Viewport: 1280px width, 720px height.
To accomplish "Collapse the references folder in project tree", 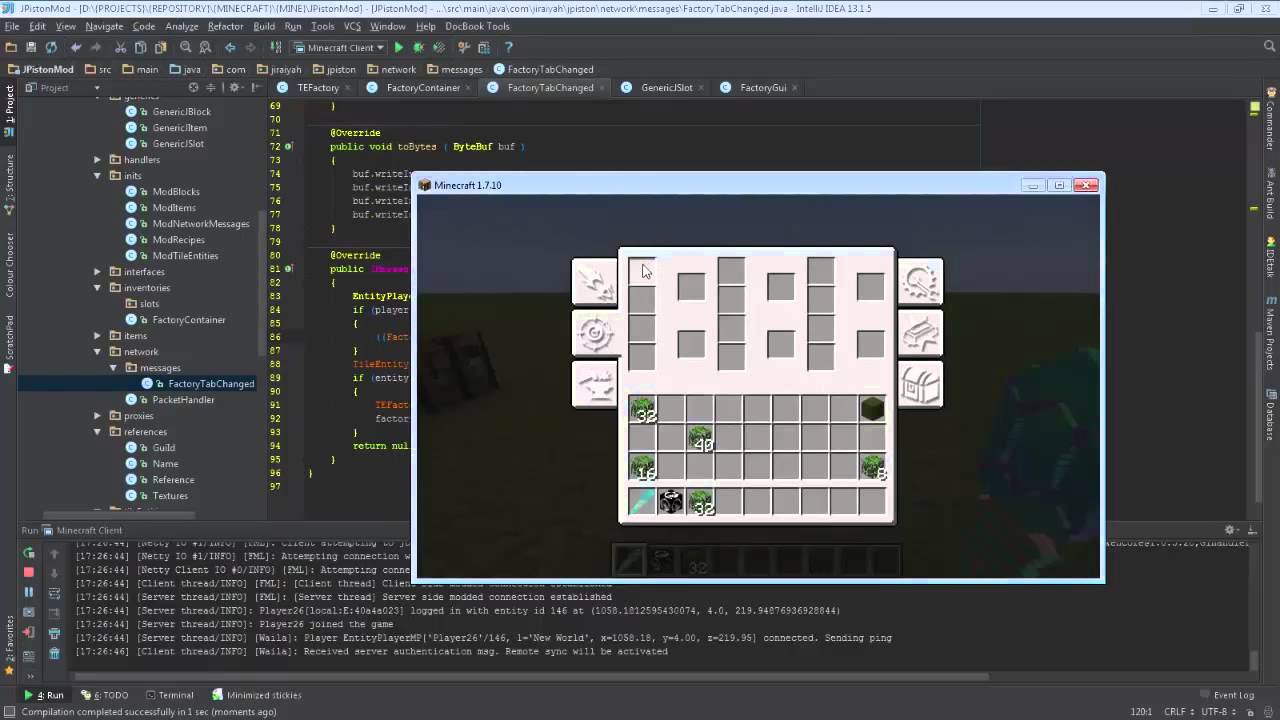I will tap(98, 432).
